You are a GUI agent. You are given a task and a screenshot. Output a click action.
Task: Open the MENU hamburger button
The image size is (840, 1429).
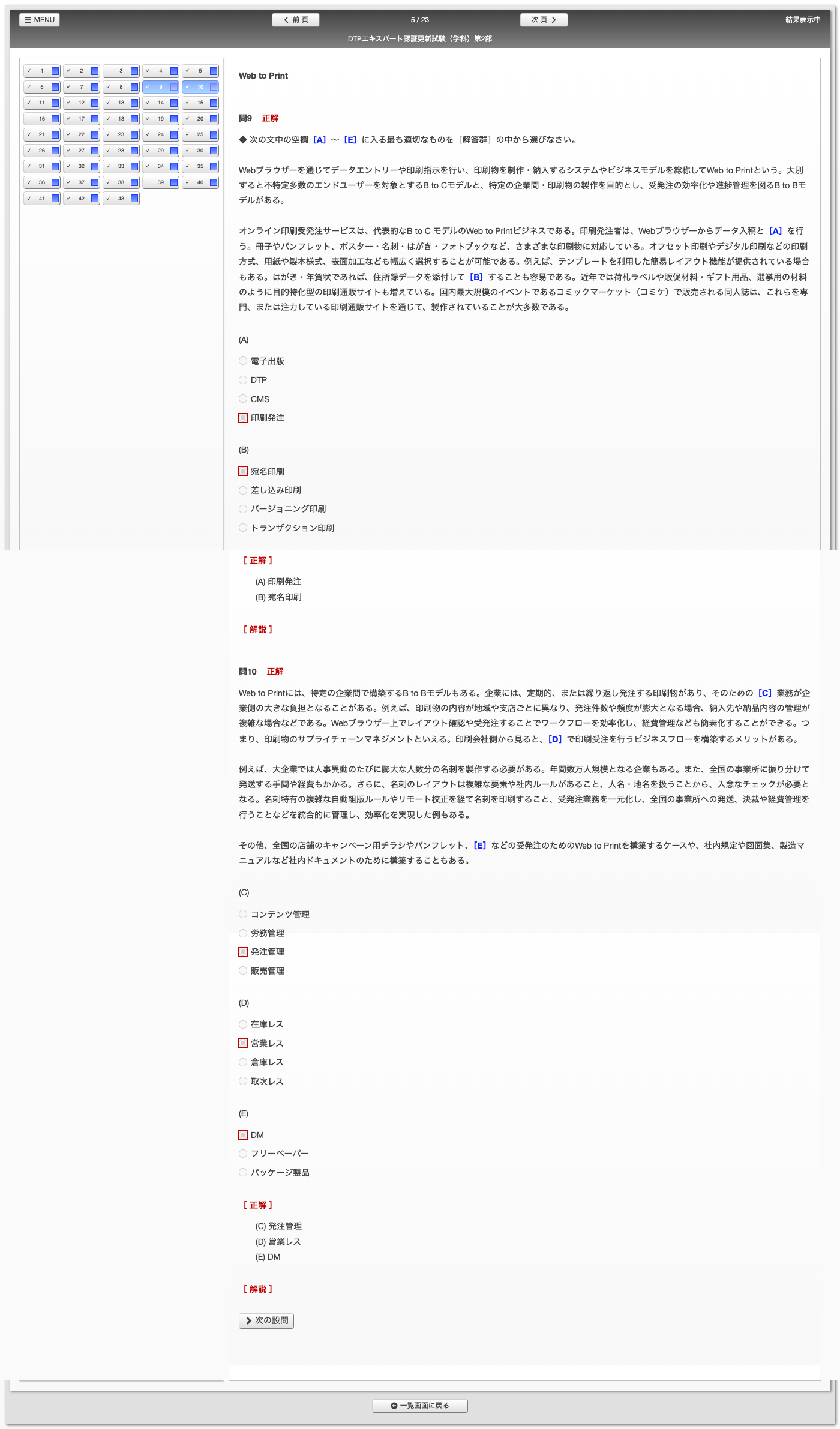click(x=40, y=20)
